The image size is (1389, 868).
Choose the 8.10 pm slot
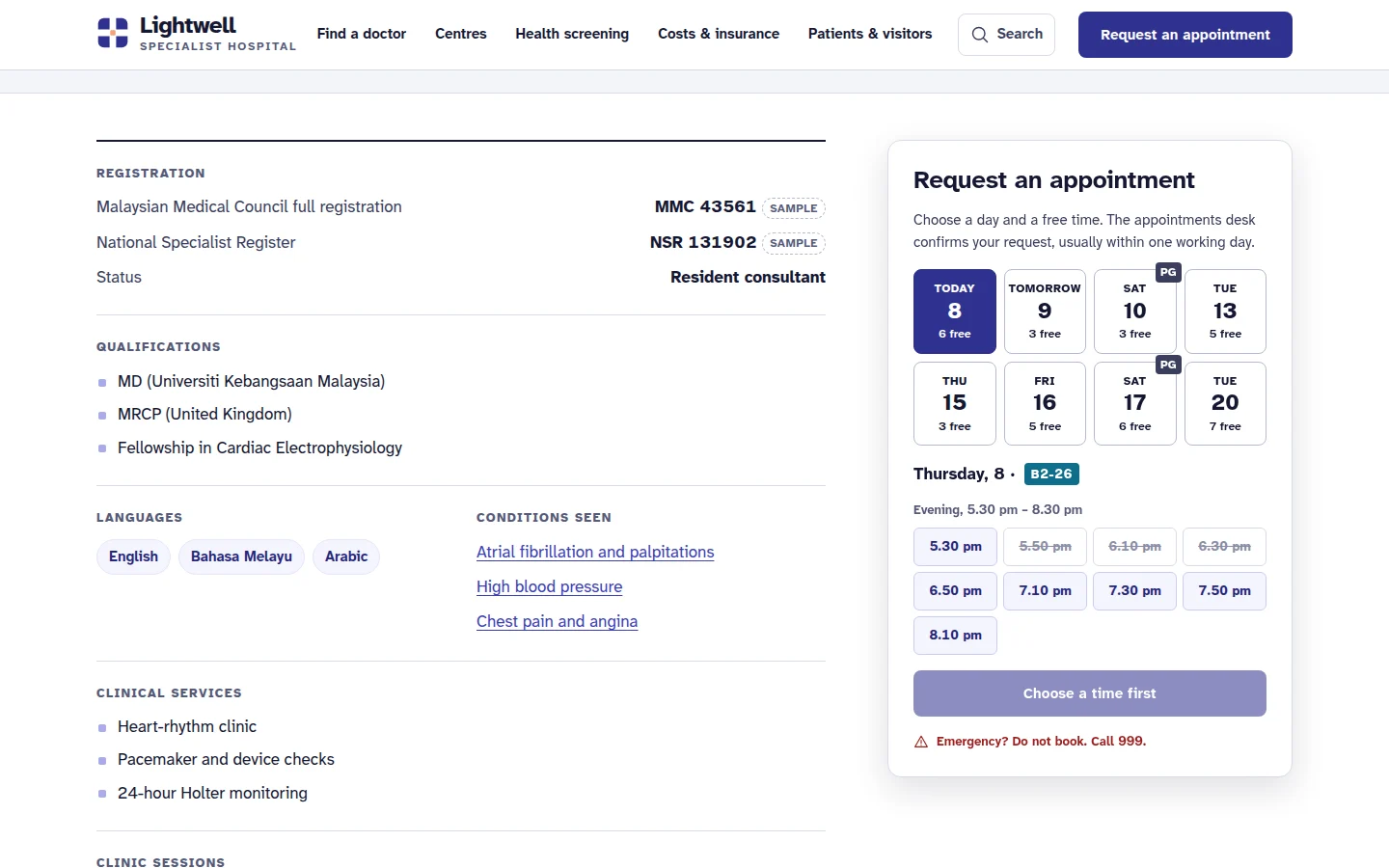[x=955, y=636]
